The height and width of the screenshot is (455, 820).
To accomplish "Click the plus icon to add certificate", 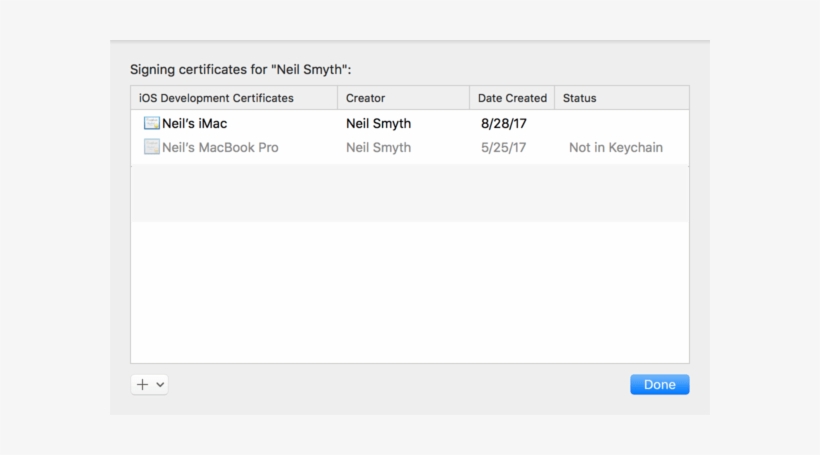I will [x=142, y=384].
